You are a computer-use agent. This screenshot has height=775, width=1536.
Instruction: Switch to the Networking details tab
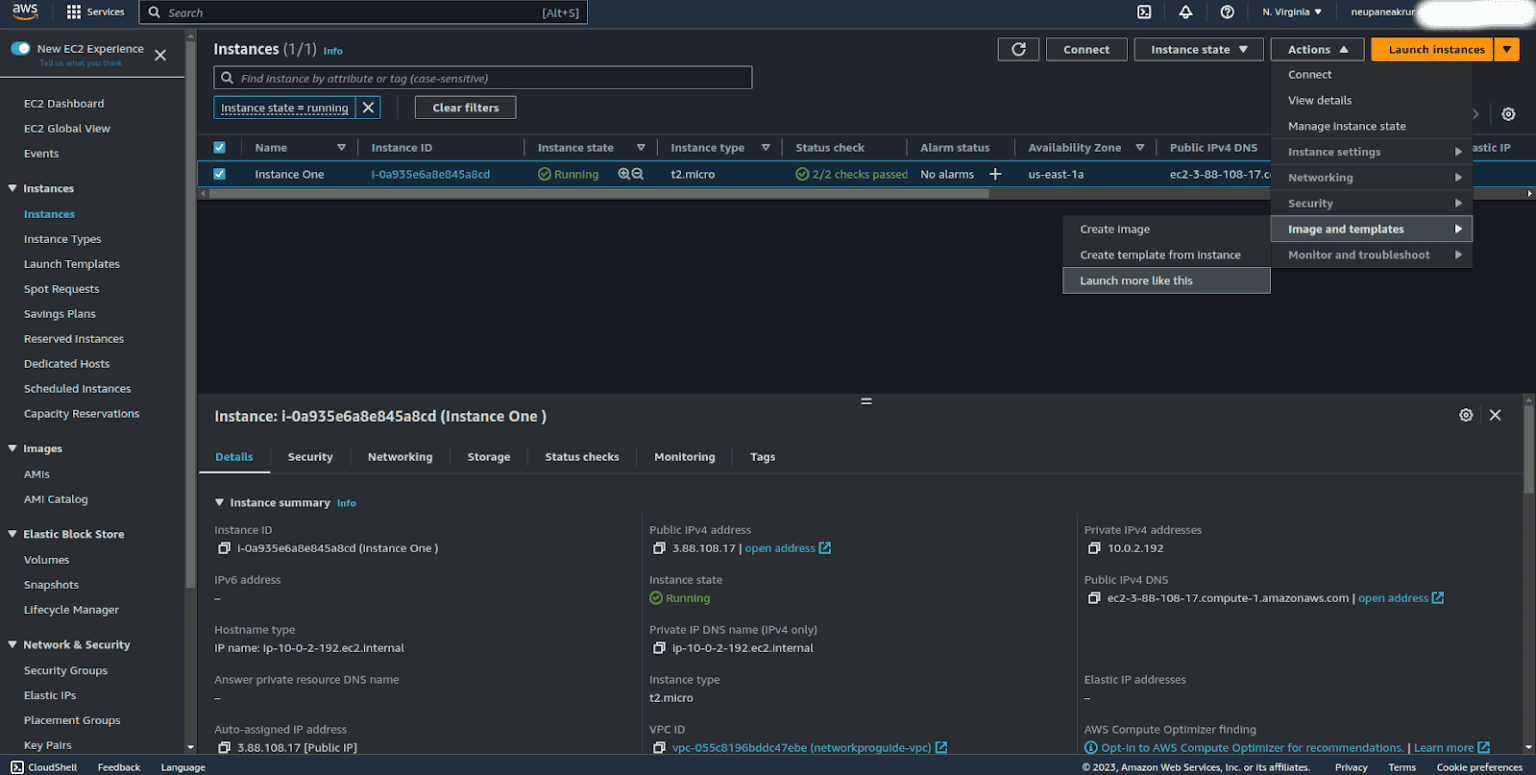point(400,457)
